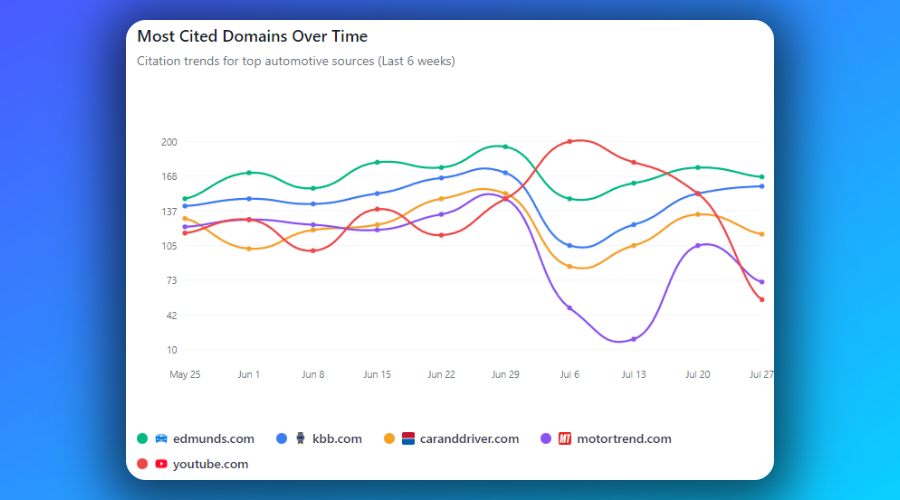This screenshot has height=500, width=900.
Task: Select the youtube.com peak point at Jul 6
Action: coord(569,141)
